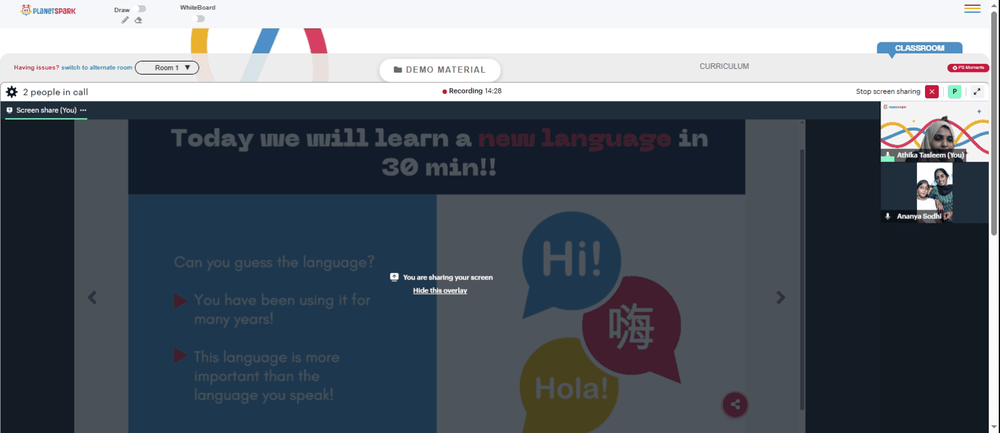Click the slide's vertical scrollbar
Image resolution: width=1000 pixels, height=433 pixels.
(802, 281)
